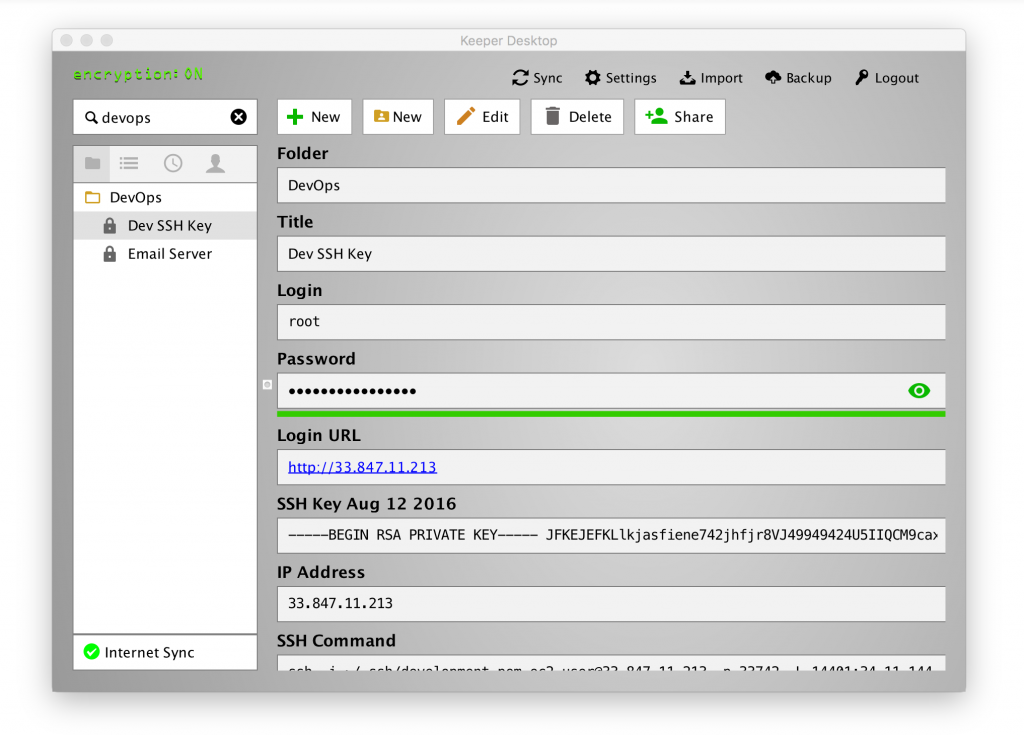Open Settings via the gear icon
Viewport: 1024px width, 735px height.
[x=593, y=78]
